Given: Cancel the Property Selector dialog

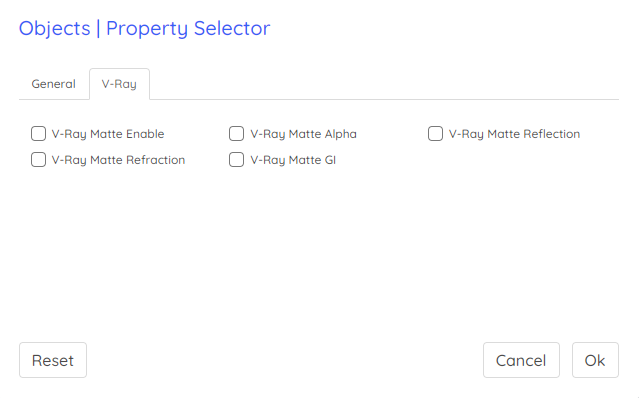Looking at the screenshot, I should tap(521, 360).
